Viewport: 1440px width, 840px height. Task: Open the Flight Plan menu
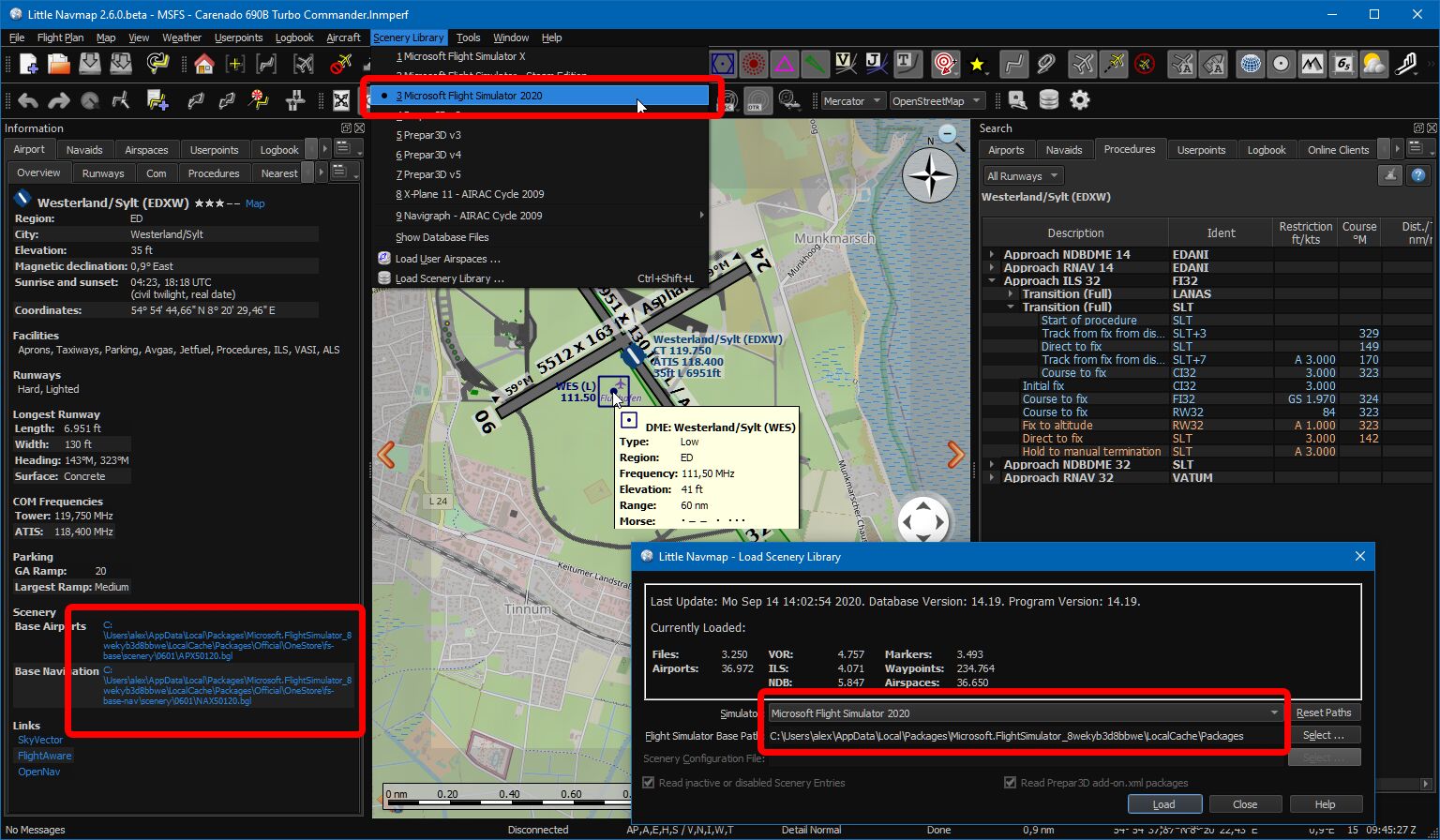(60, 37)
